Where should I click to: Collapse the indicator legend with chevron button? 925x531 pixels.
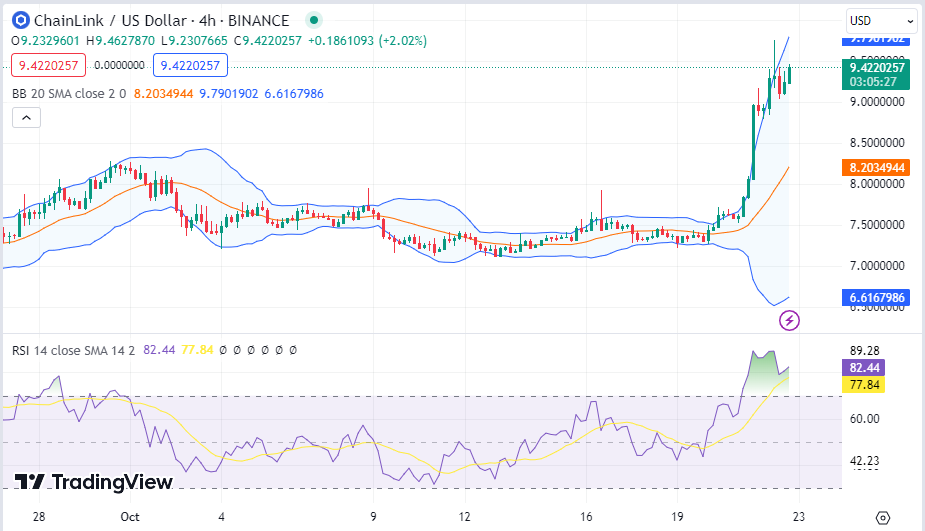pyautogui.click(x=27, y=118)
